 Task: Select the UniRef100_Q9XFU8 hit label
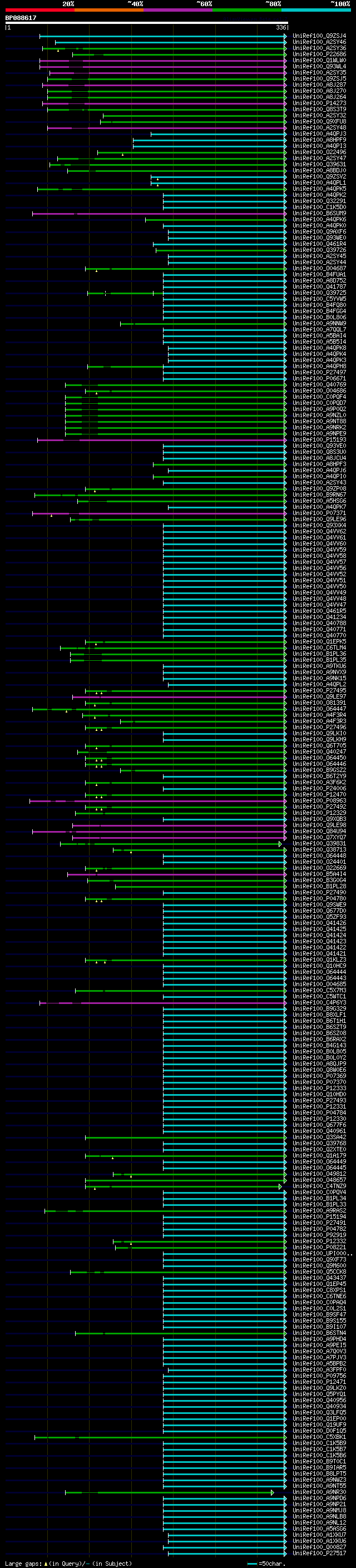[x=319, y=122]
